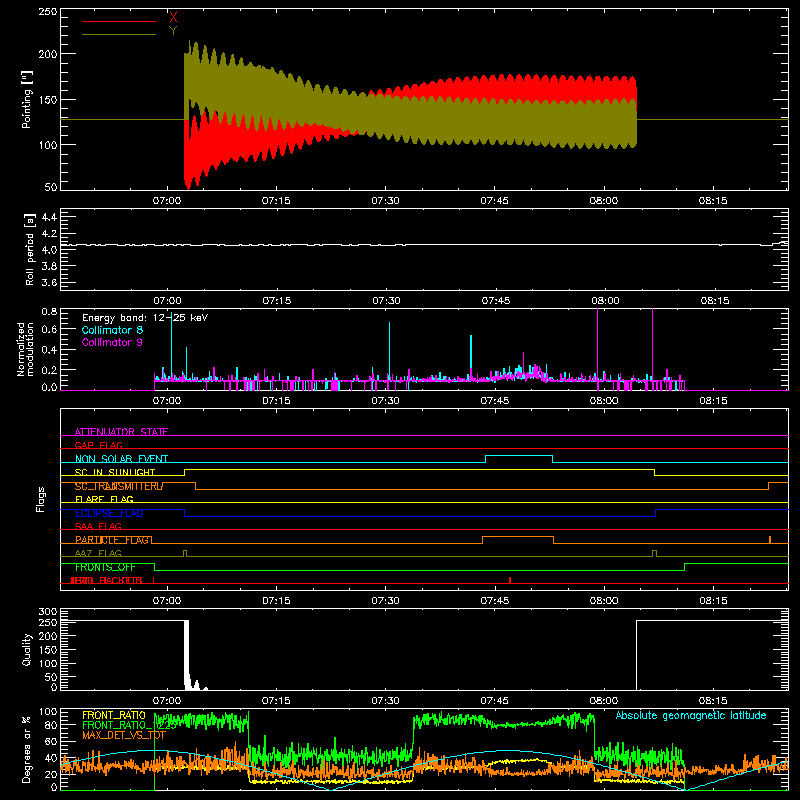Screen dimensions: 800x800
Task: Click the olive Y legend line sample
Action: pos(119,35)
